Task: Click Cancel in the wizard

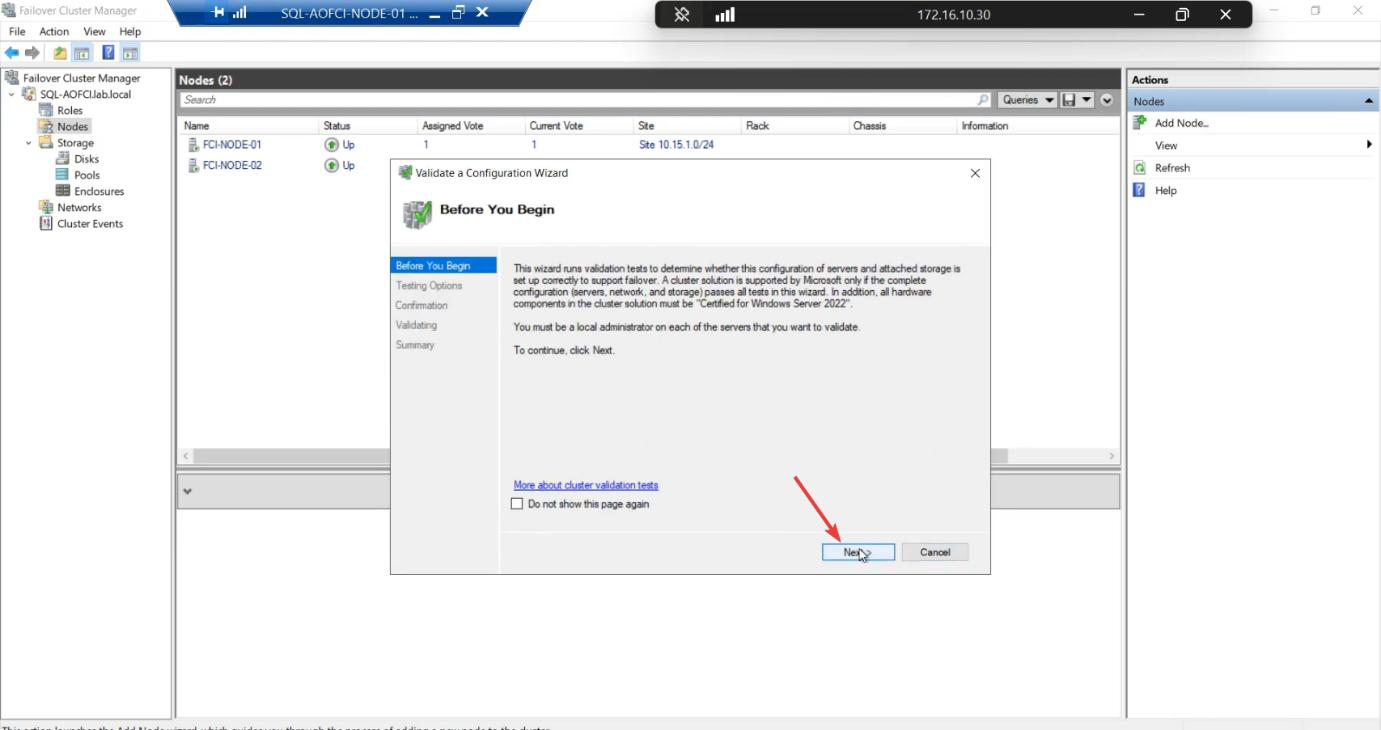Action: pos(935,552)
